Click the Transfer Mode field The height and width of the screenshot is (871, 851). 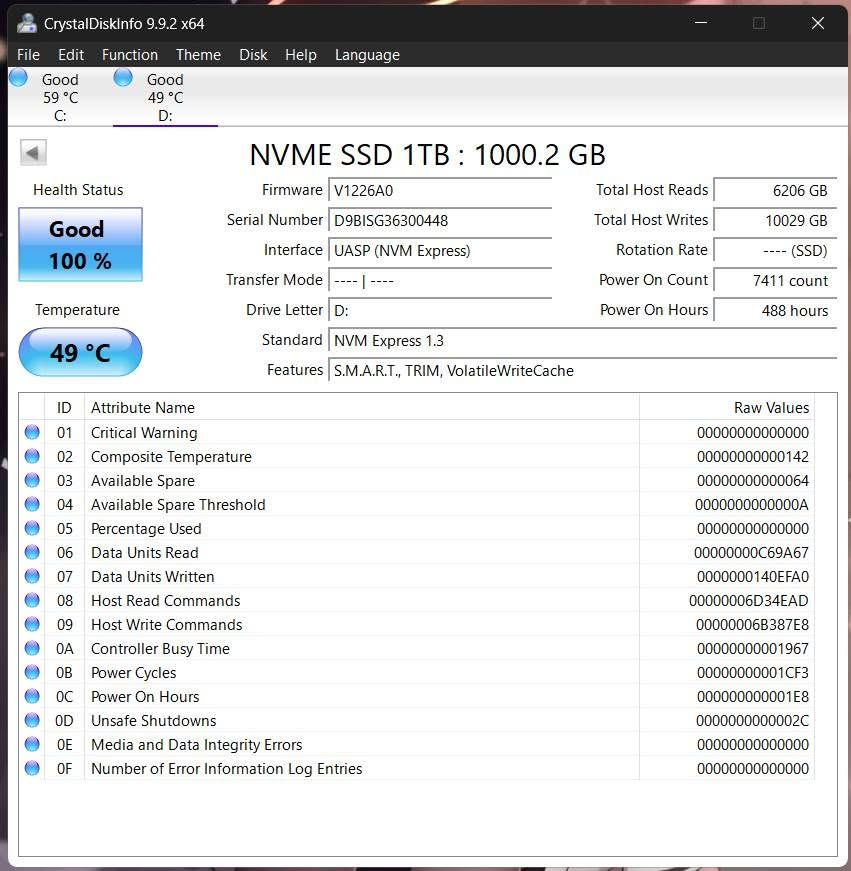440,281
